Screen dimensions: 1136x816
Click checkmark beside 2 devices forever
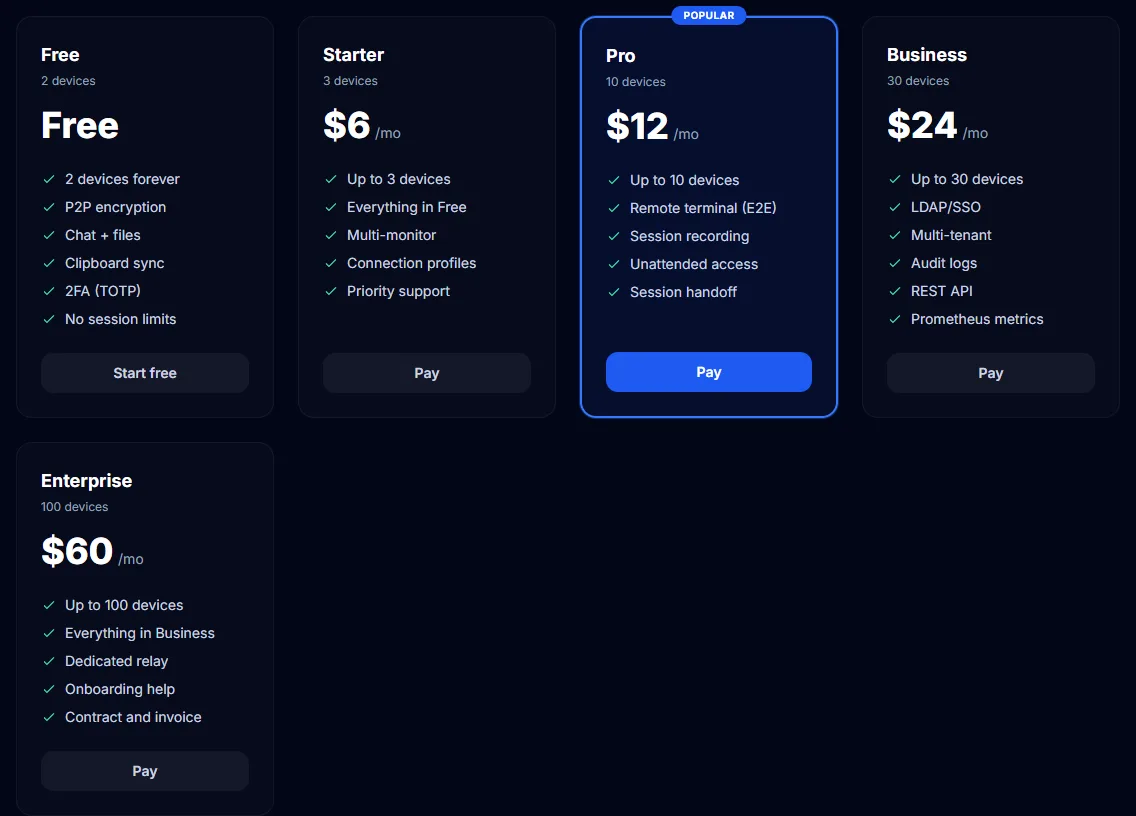[49, 179]
